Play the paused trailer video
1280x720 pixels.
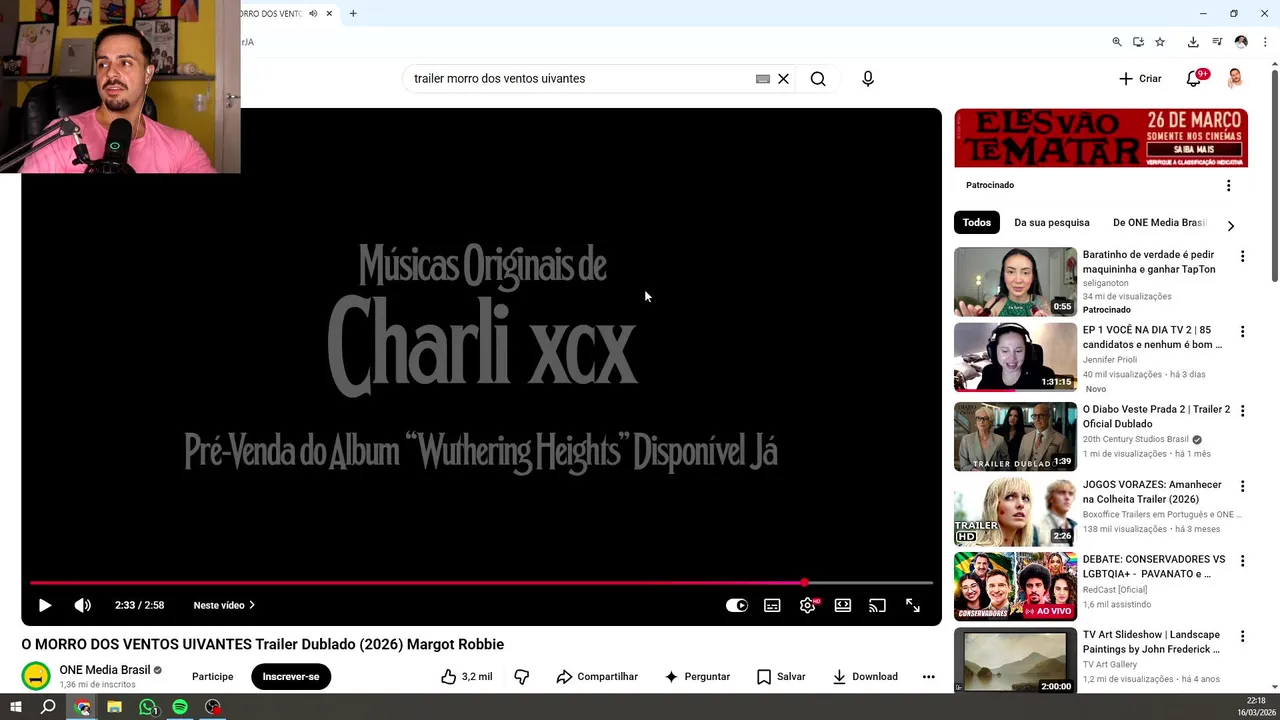click(44, 605)
